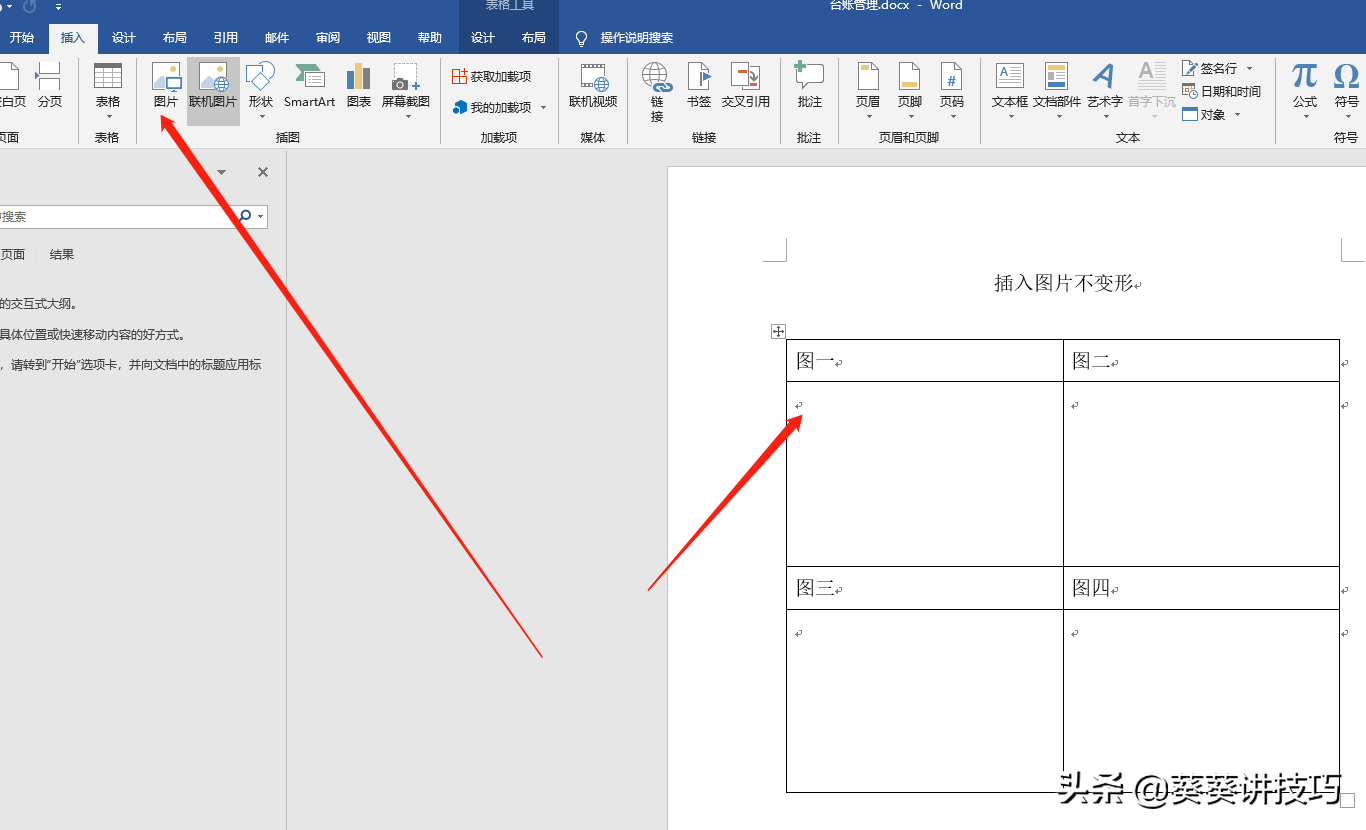Click the 对象 object icon

(x=1190, y=115)
